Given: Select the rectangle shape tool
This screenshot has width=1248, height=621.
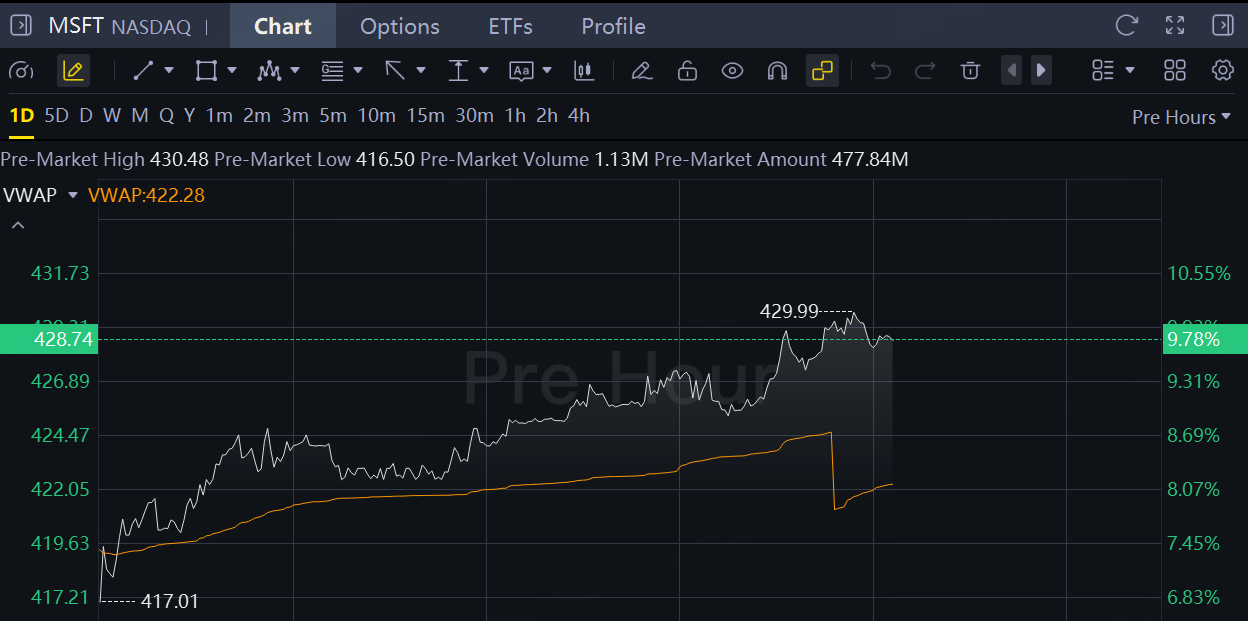Looking at the screenshot, I should click(x=206, y=70).
